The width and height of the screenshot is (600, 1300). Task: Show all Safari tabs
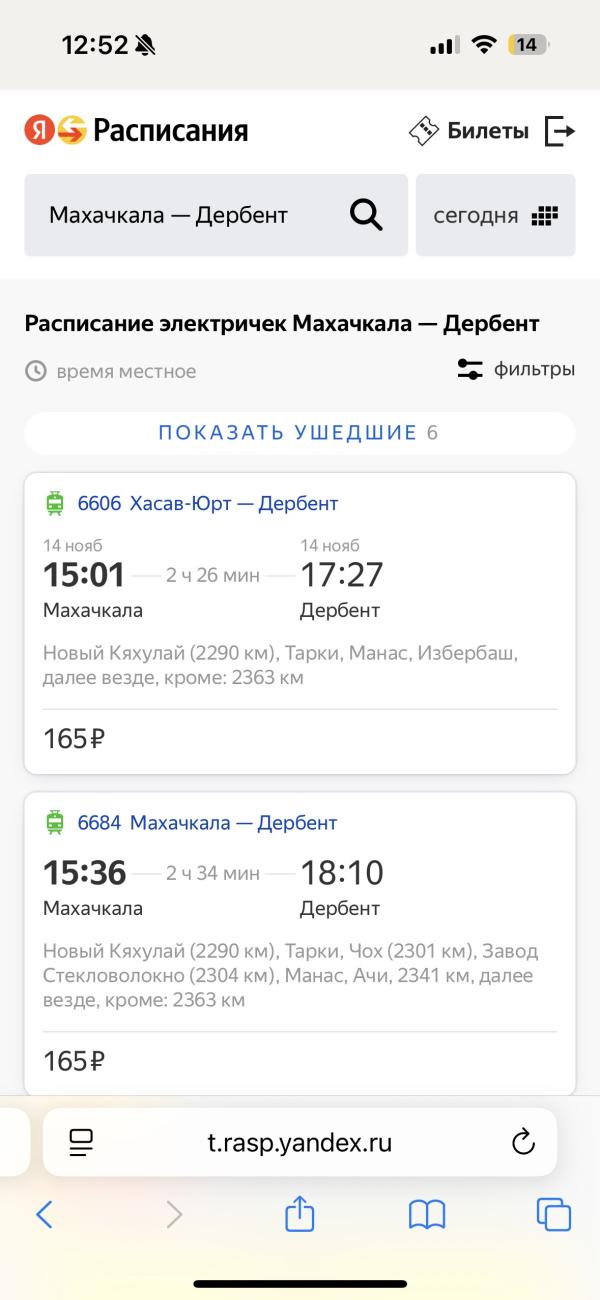coord(554,1214)
